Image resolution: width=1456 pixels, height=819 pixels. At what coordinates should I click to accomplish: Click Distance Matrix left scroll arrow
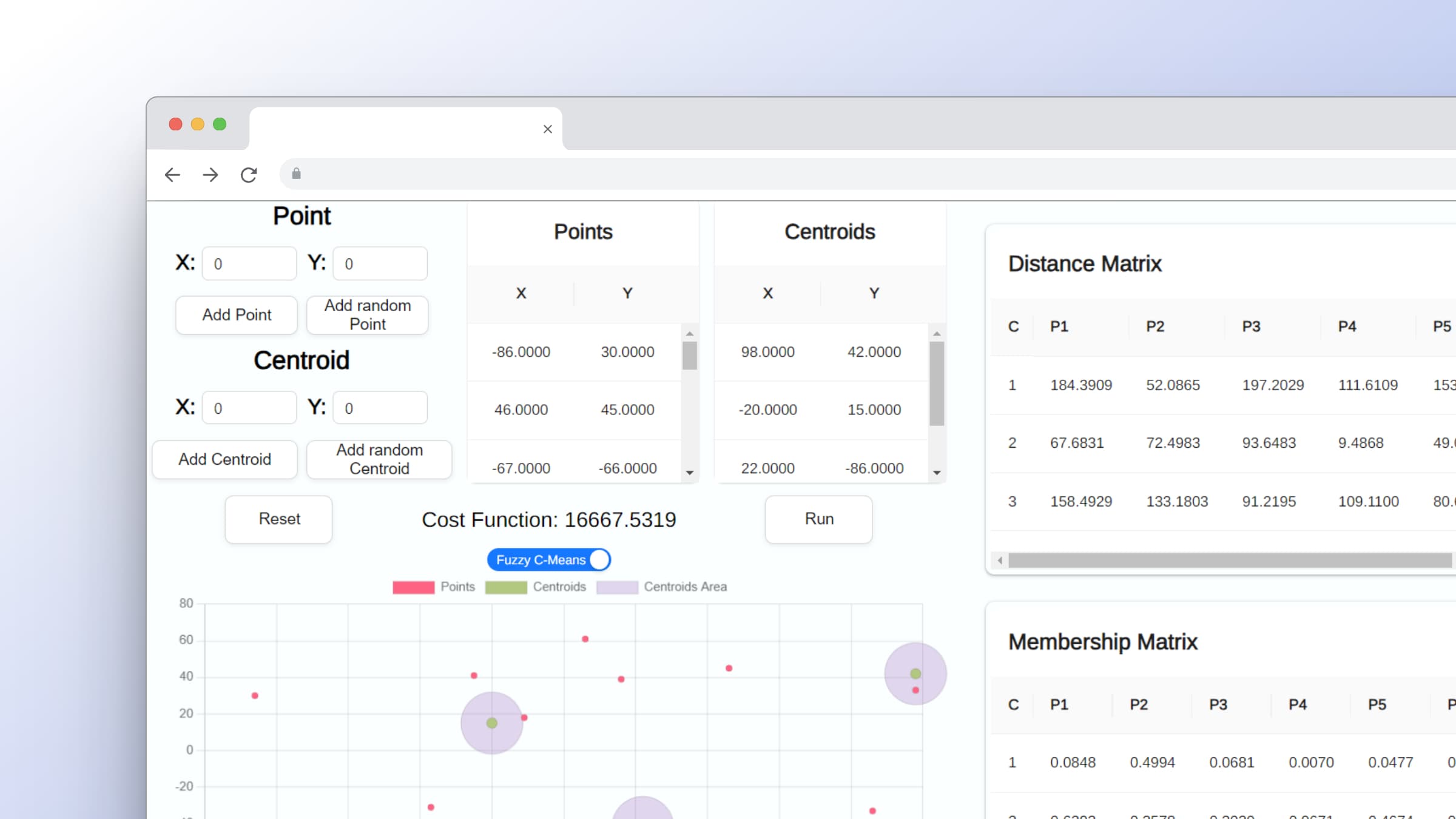[1000, 561]
